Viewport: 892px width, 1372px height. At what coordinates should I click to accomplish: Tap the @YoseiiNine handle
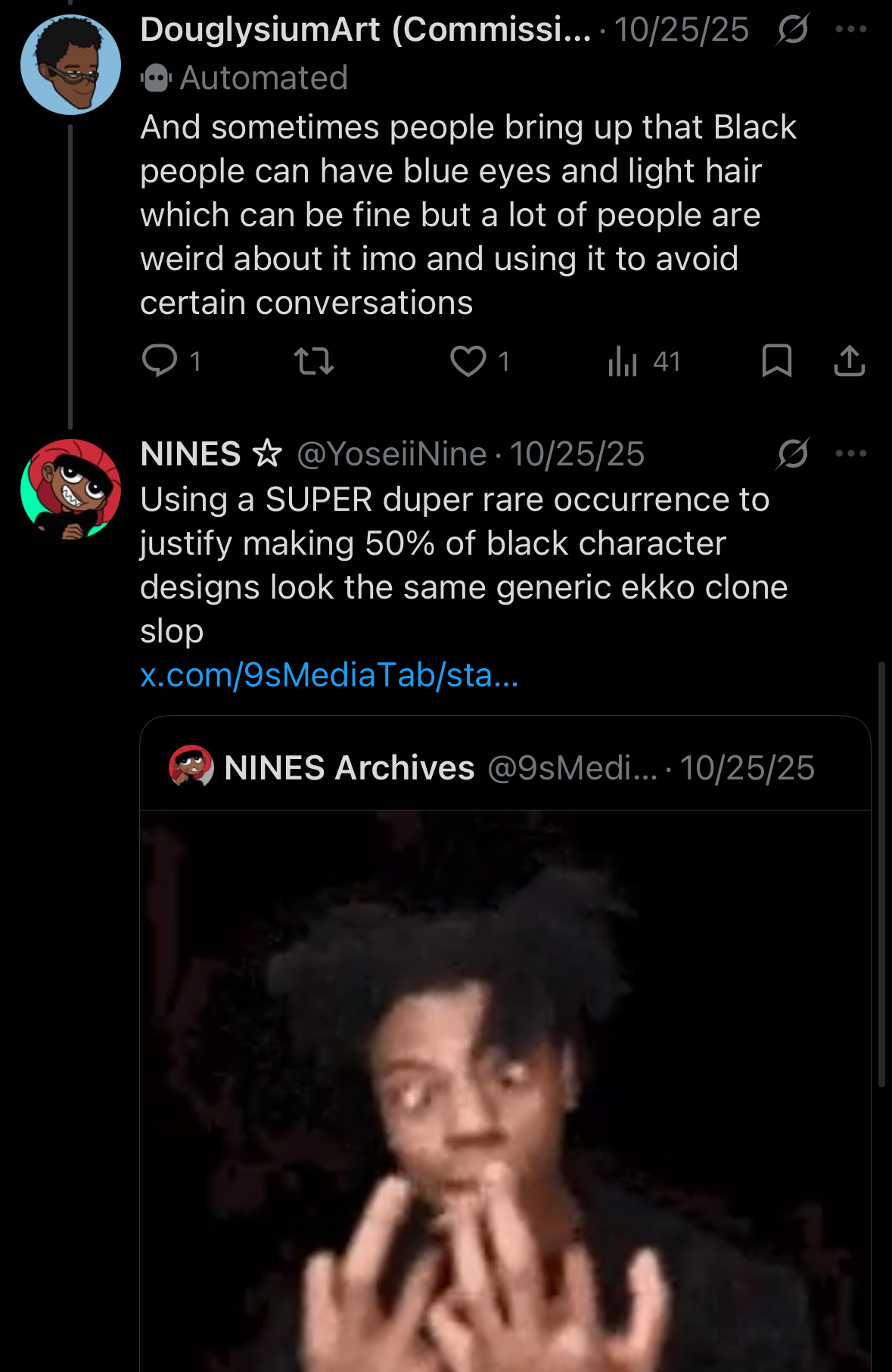392,454
